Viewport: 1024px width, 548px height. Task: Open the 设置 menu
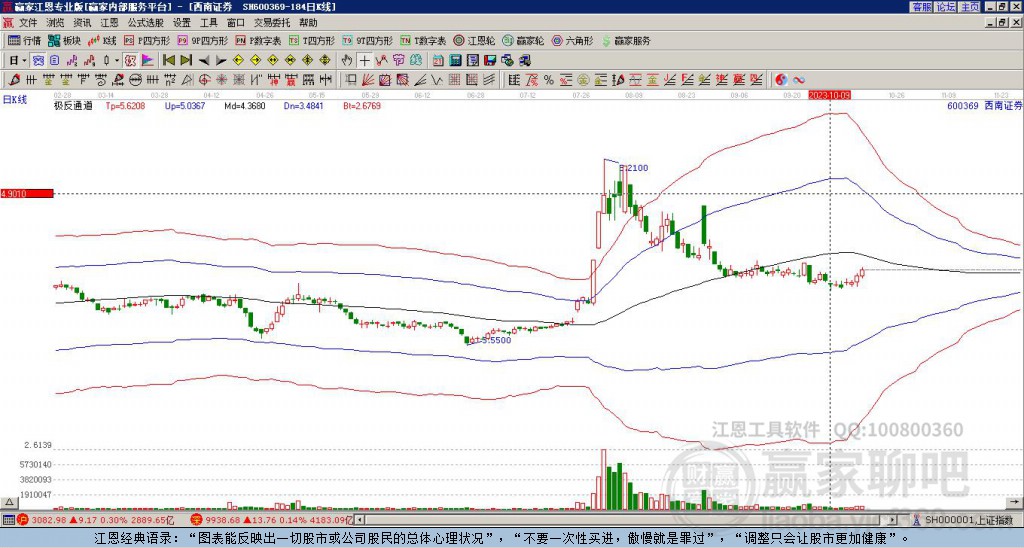click(x=182, y=23)
